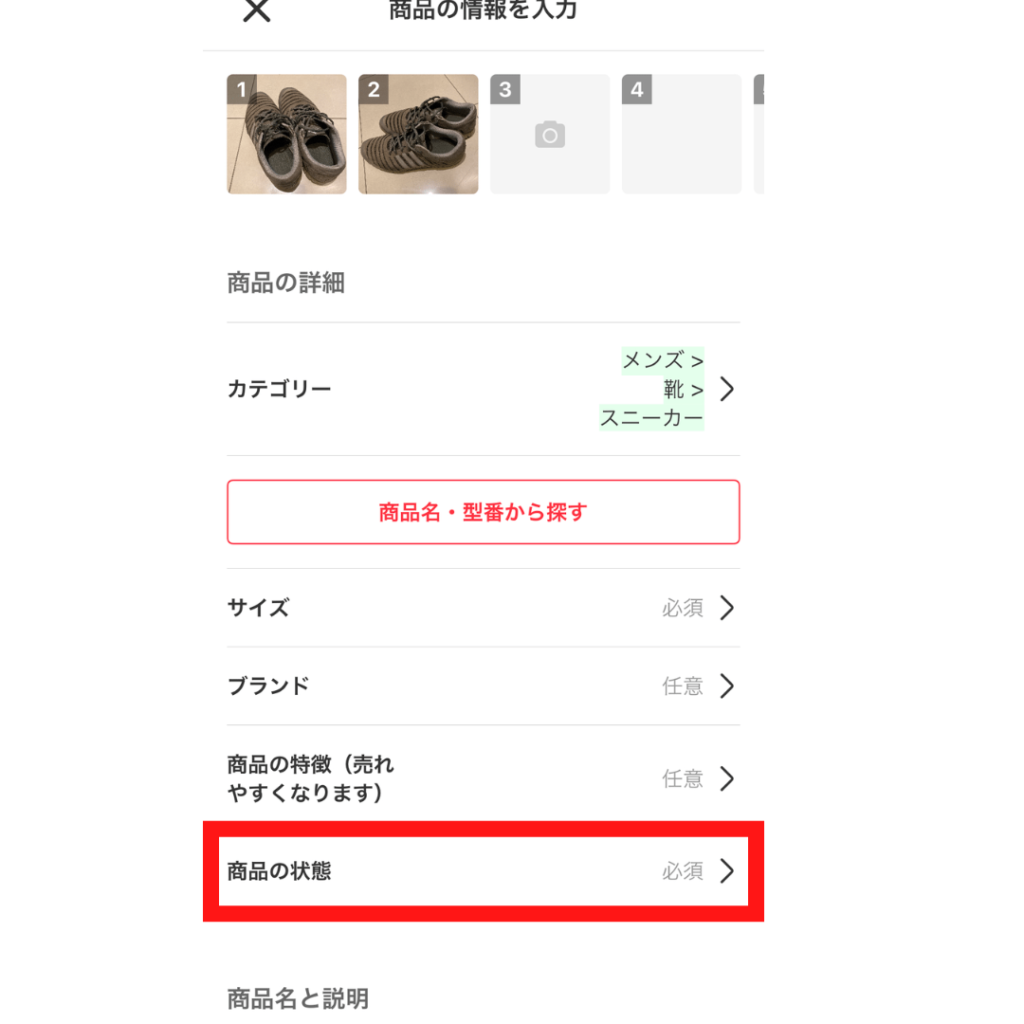Viewport: 1024px width, 1024px height.
Task: Open the camera icon in photo slot 3
Action: click(x=550, y=135)
